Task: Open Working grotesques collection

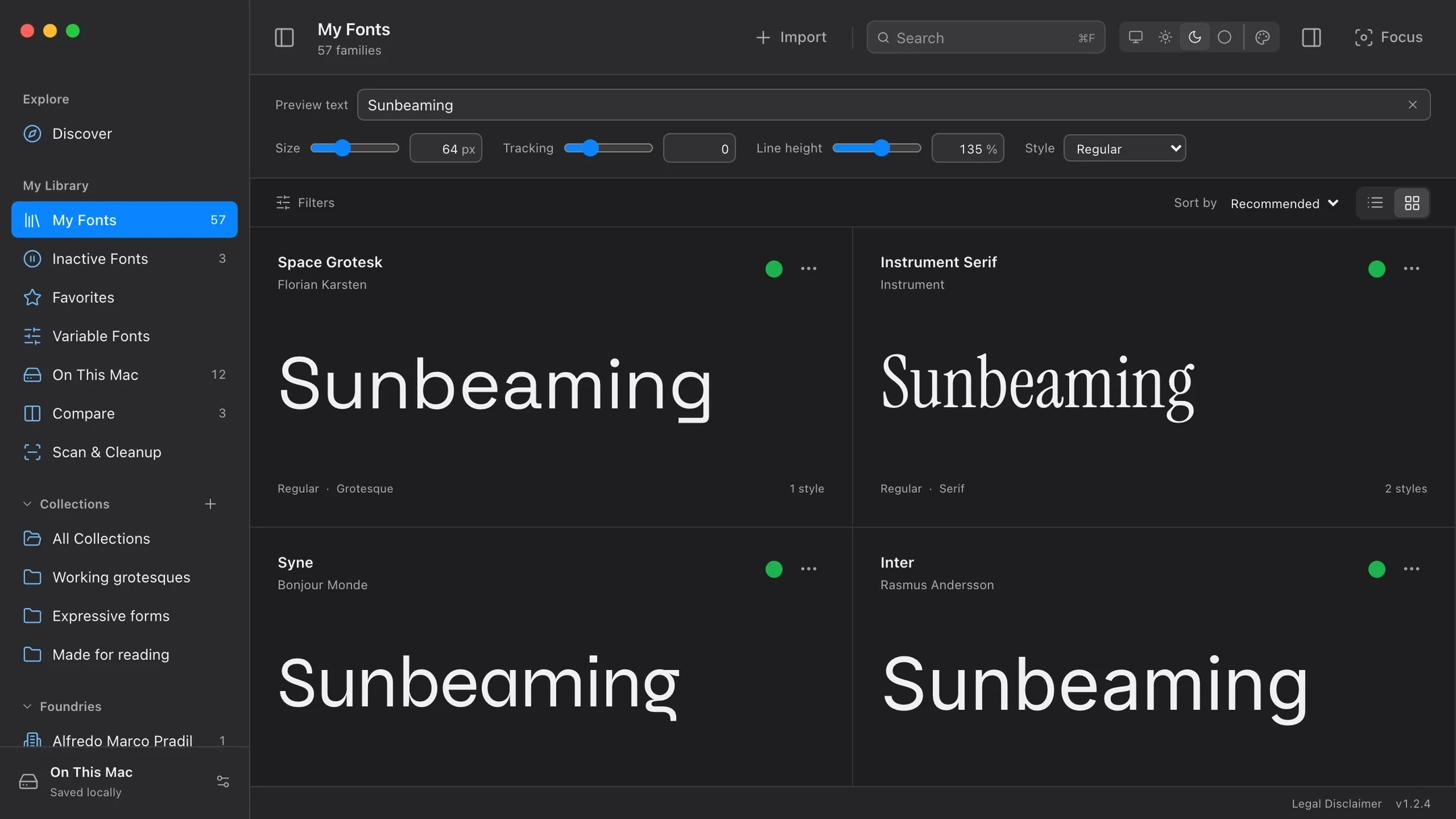Action: 125,577
